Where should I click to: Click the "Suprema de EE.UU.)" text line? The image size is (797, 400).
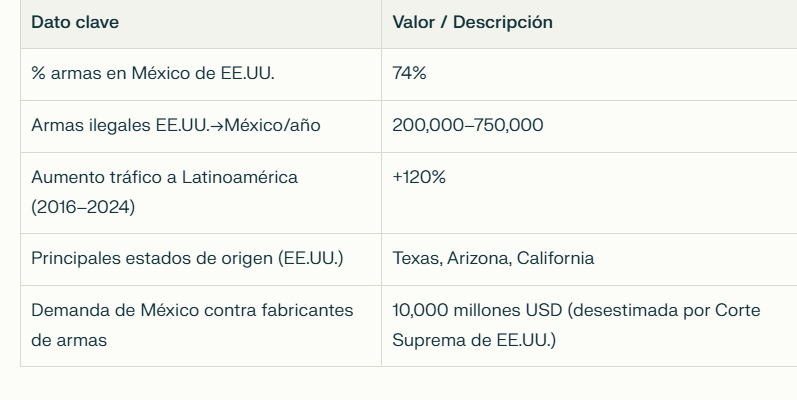click(x=474, y=341)
